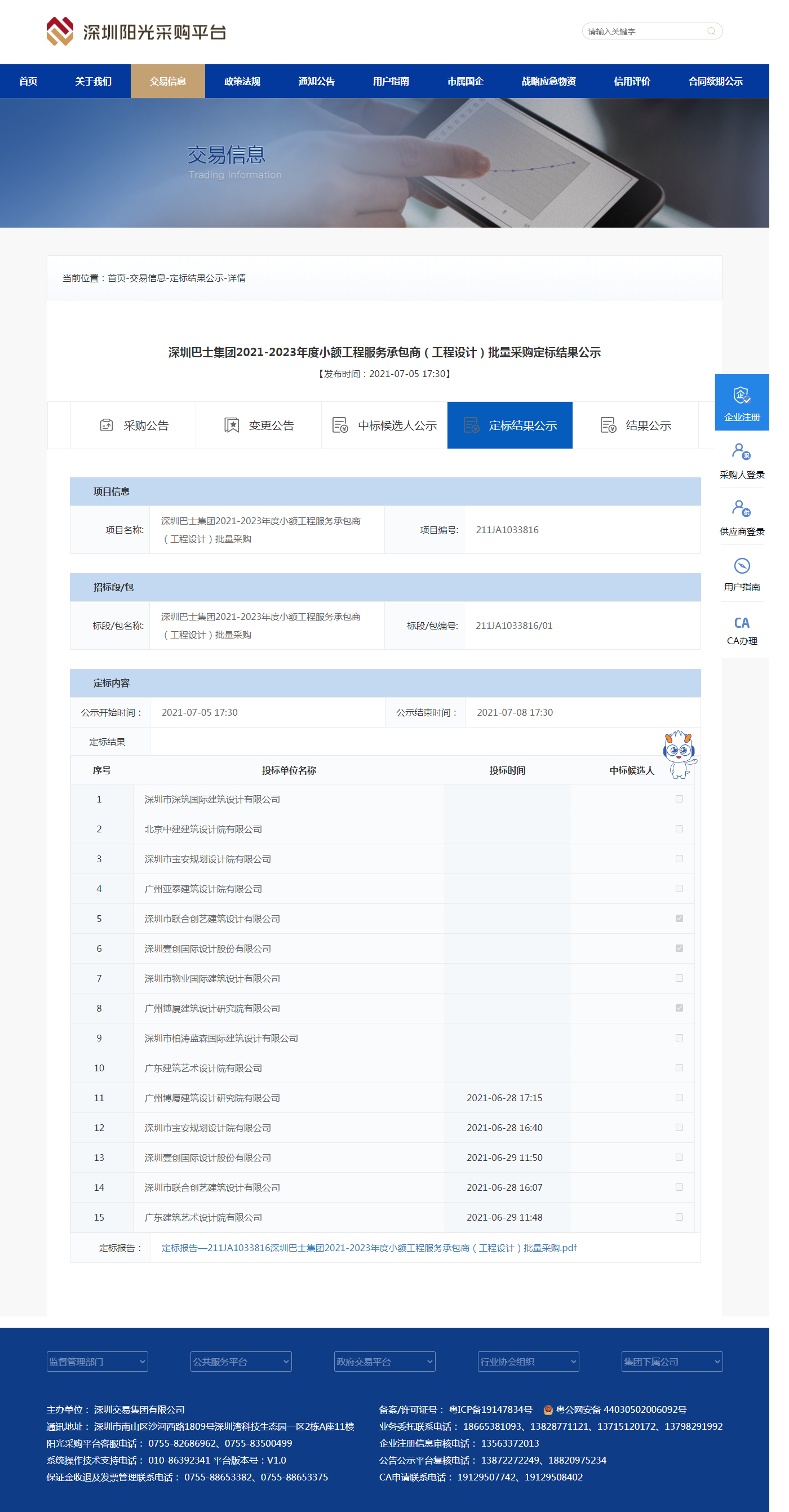
Task: Click the 供应商登录 person icon
Action: coord(742,508)
